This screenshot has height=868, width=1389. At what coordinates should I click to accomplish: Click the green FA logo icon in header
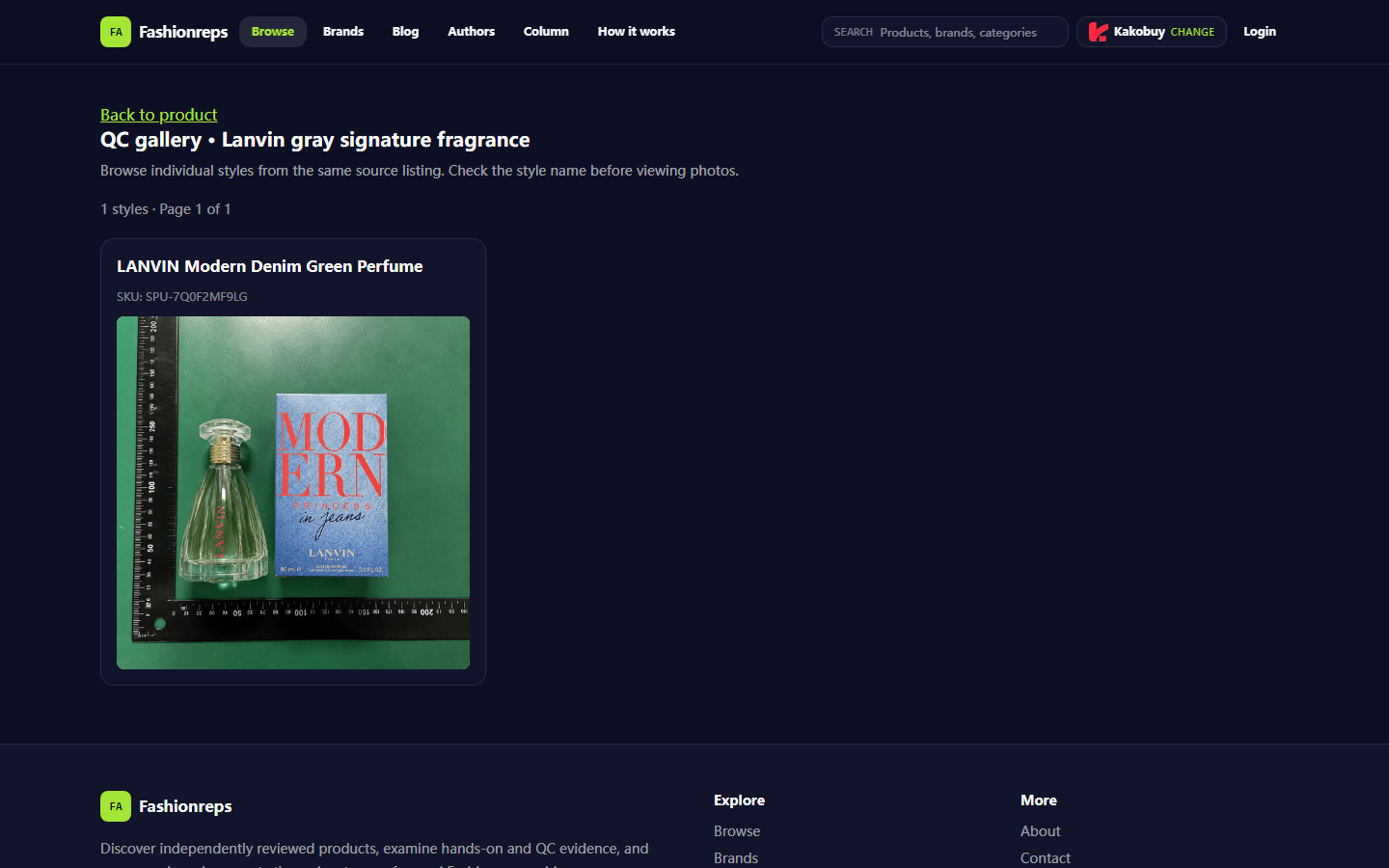click(x=116, y=32)
